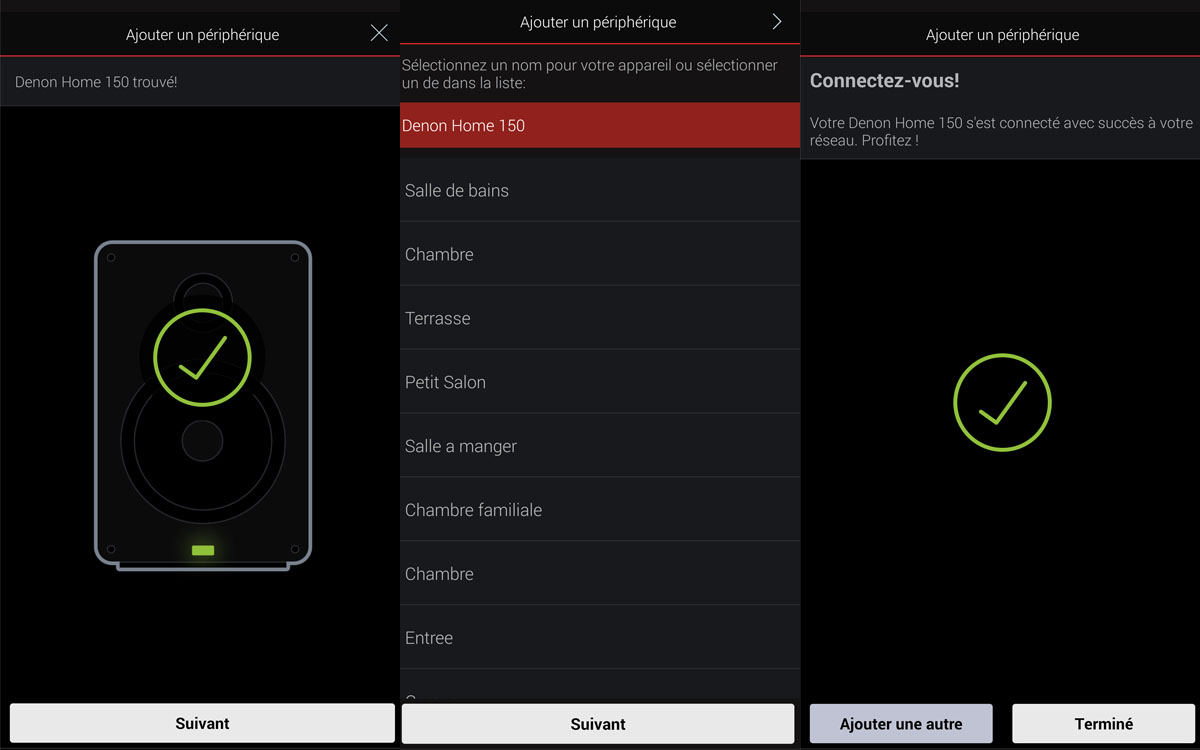
Task: Tap the Connectez-vous! heading
Action: point(884,81)
